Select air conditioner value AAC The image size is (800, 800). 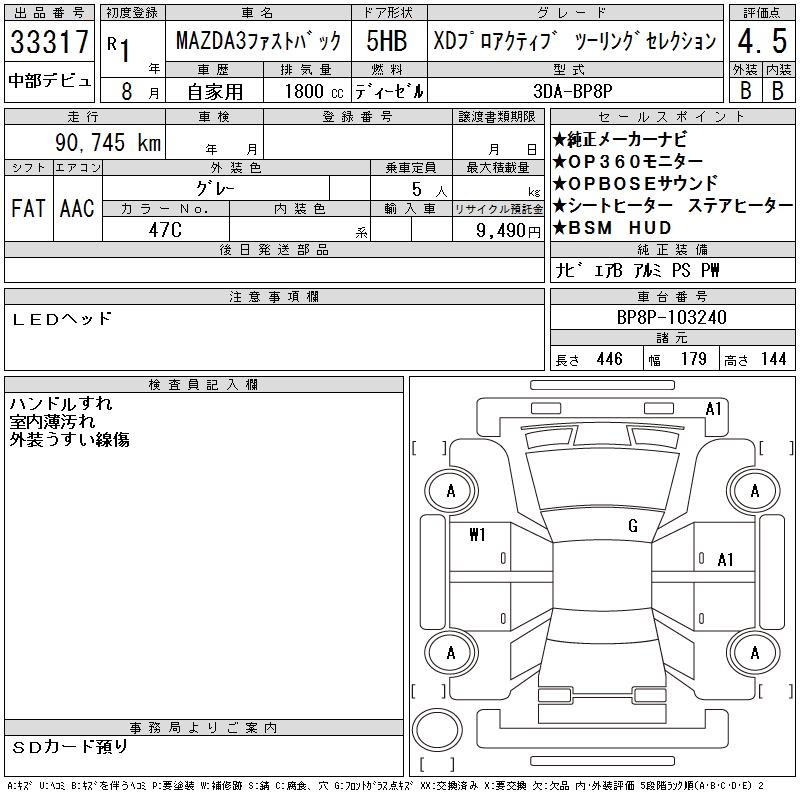point(77,208)
